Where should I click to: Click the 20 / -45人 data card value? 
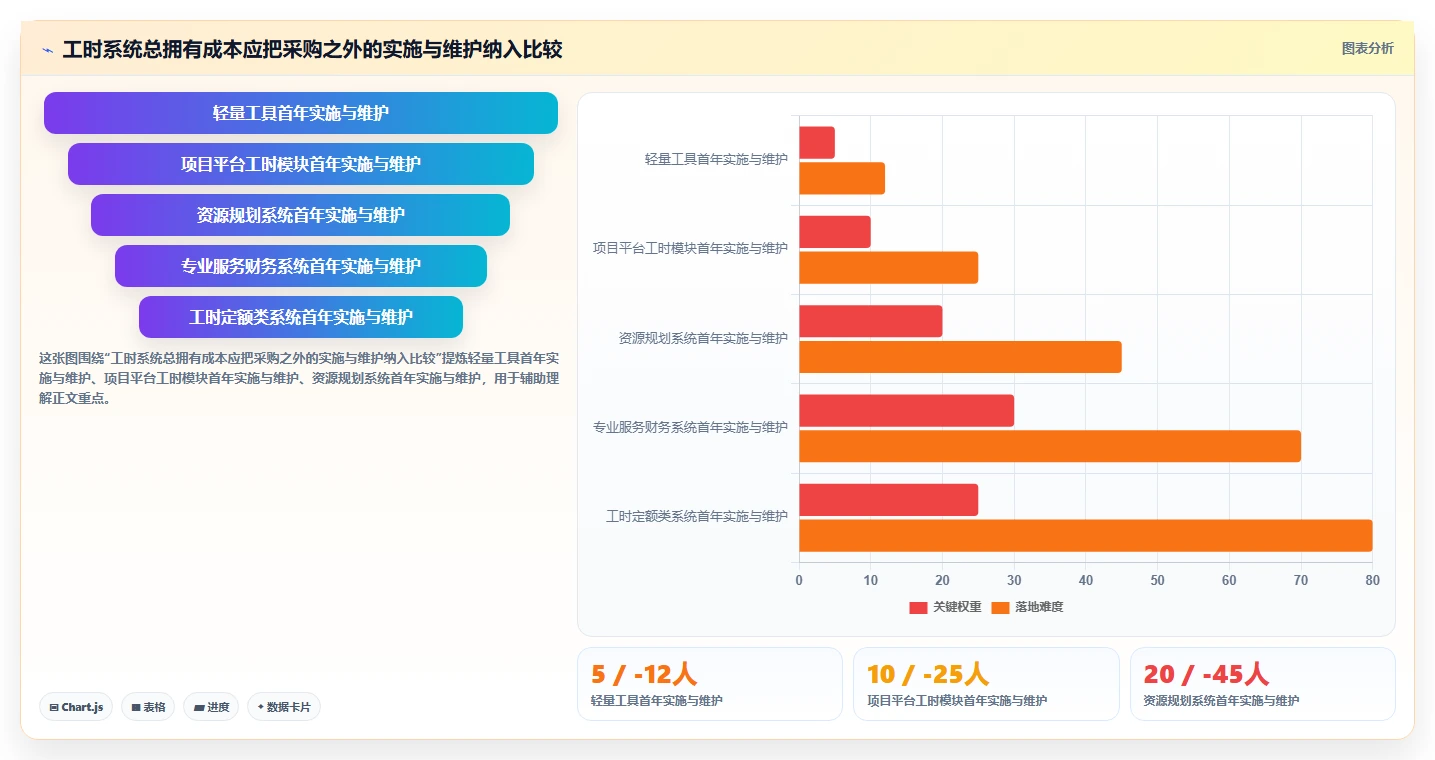coord(1207,675)
